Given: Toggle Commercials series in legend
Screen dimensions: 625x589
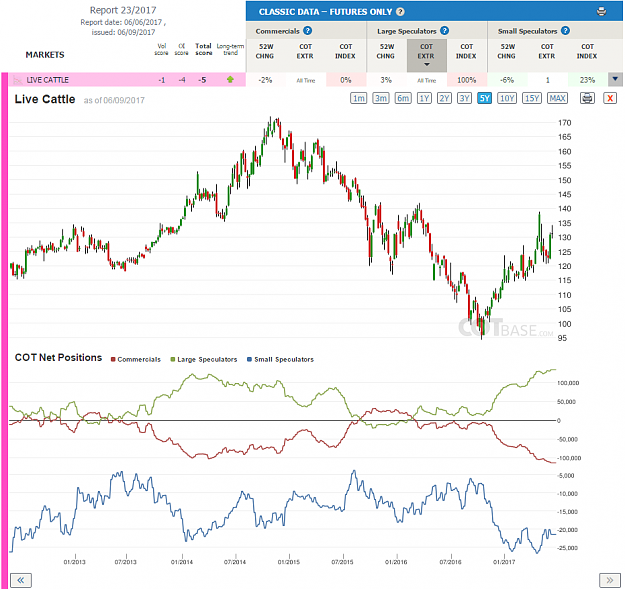Looking at the screenshot, I should click(136, 359).
